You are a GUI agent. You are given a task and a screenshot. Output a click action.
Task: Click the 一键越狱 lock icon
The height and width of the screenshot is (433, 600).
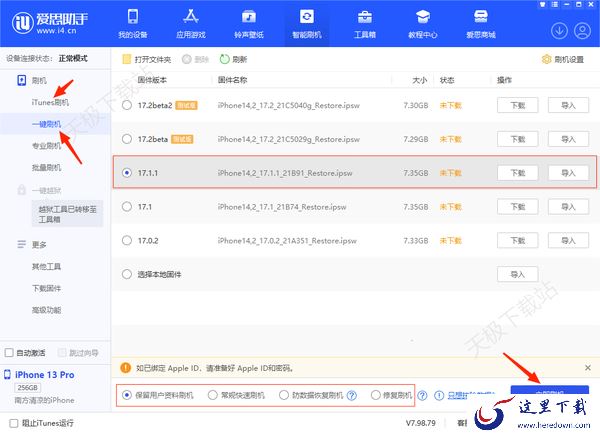click(21, 190)
